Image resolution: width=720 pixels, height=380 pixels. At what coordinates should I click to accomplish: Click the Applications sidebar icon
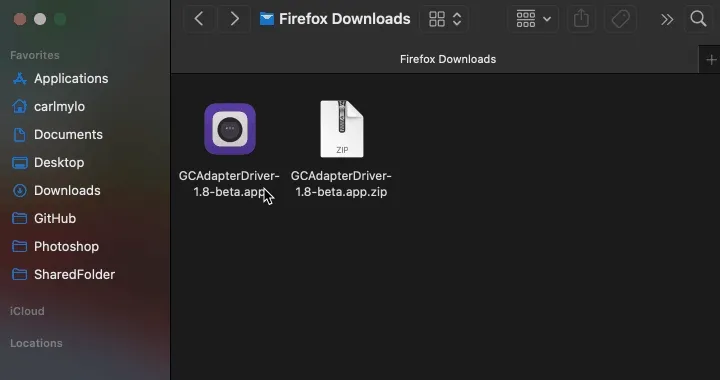19,78
